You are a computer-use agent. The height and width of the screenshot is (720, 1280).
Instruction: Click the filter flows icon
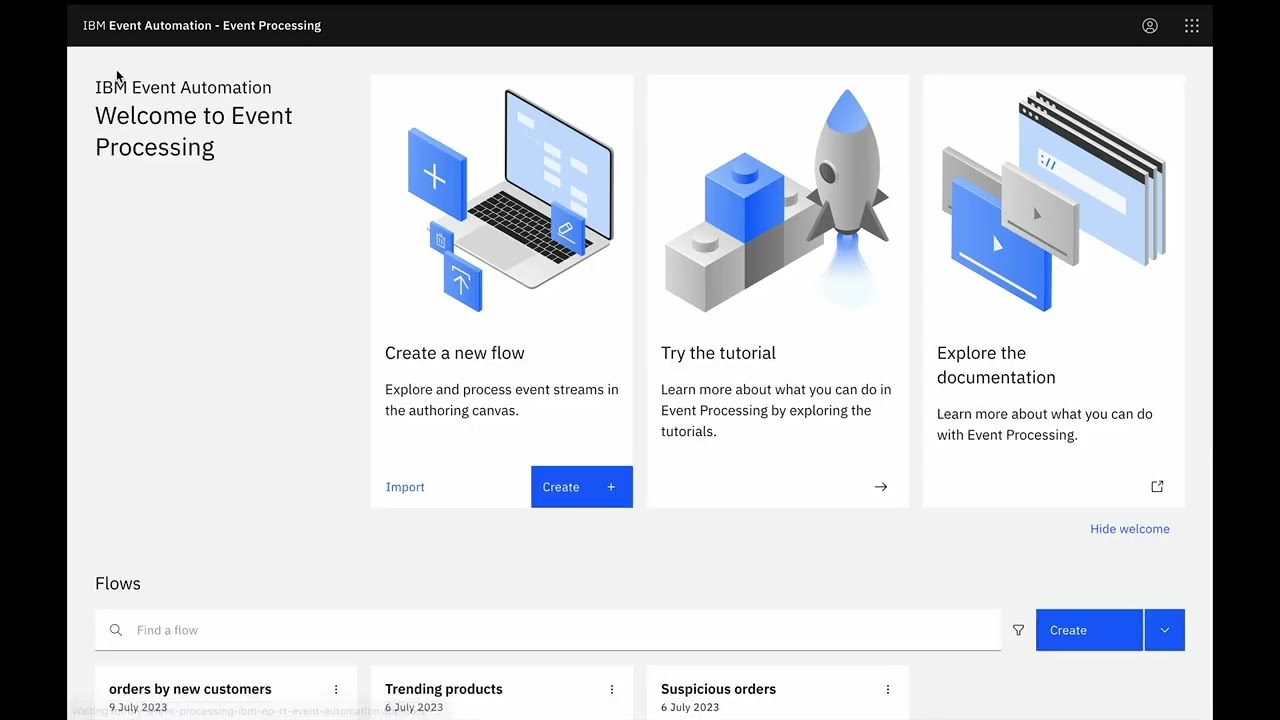tap(1018, 630)
